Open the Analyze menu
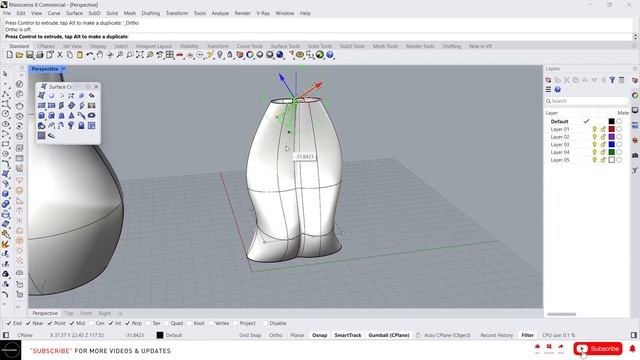The image size is (640, 360). click(220, 13)
